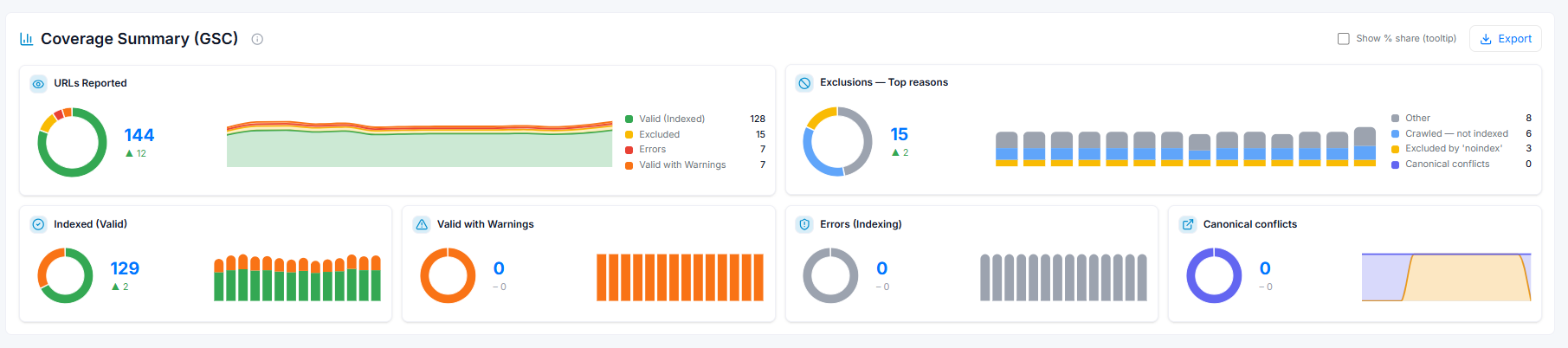Click the Indexed (Valid) card title
The height and width of the screenshot is (348, 1568).
90,224
